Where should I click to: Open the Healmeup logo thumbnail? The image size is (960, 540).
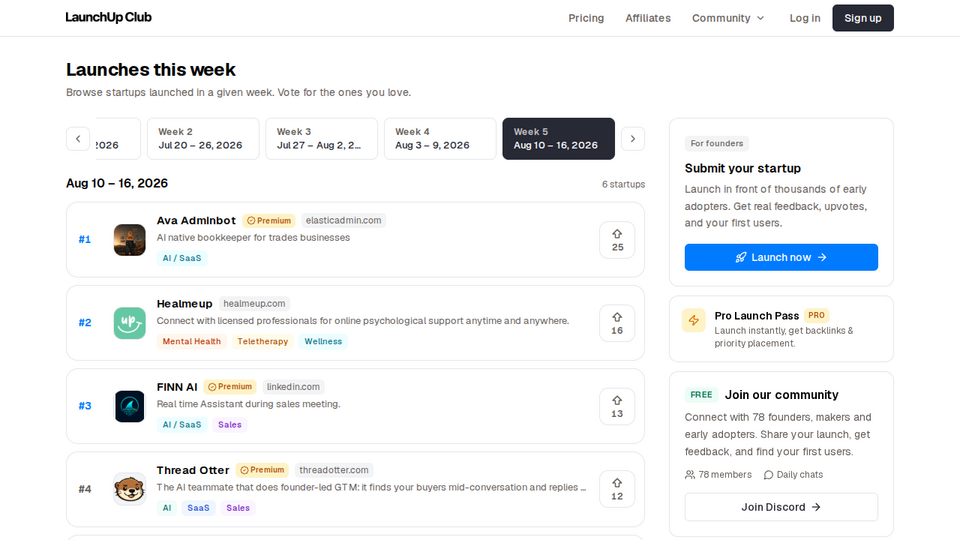(130, 323)
